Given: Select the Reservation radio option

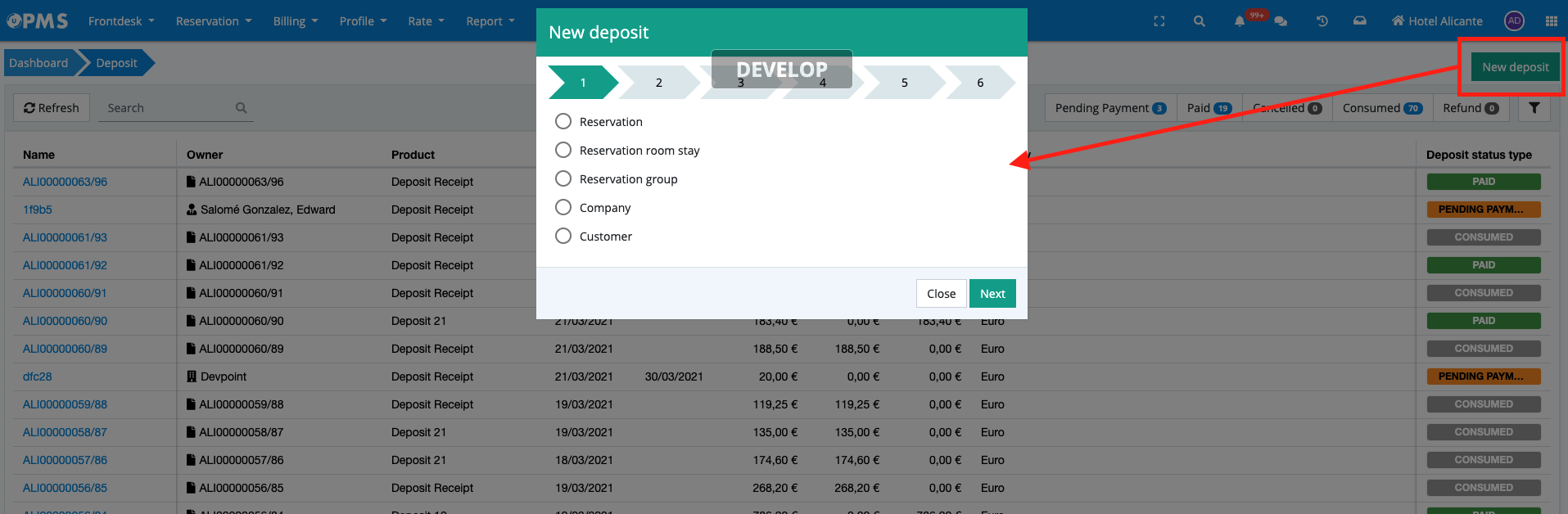Looking at the screenshot, I should click(x=563, y=122).
